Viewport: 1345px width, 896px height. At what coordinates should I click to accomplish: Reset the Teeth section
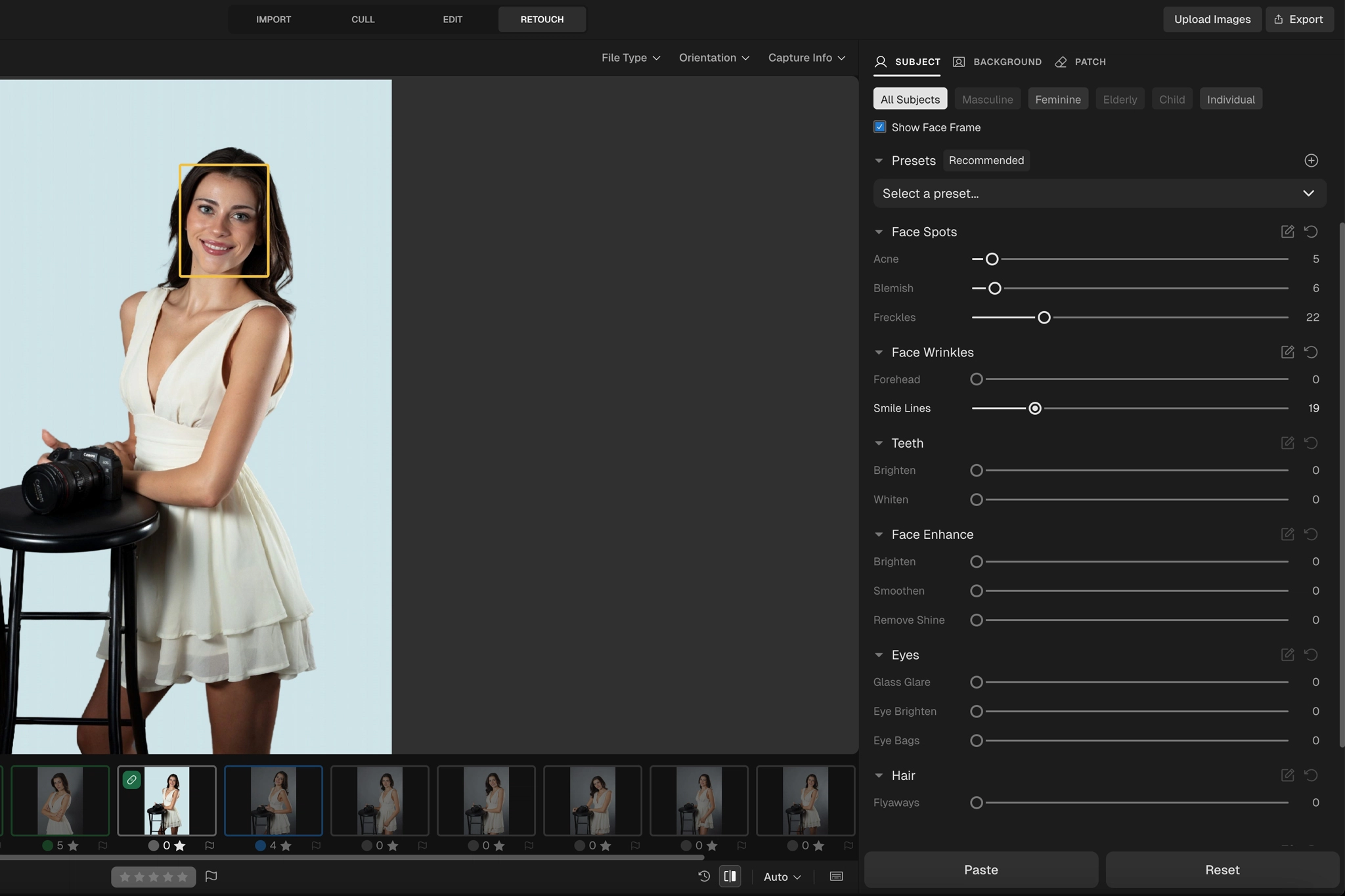(x=1311, y=443)
